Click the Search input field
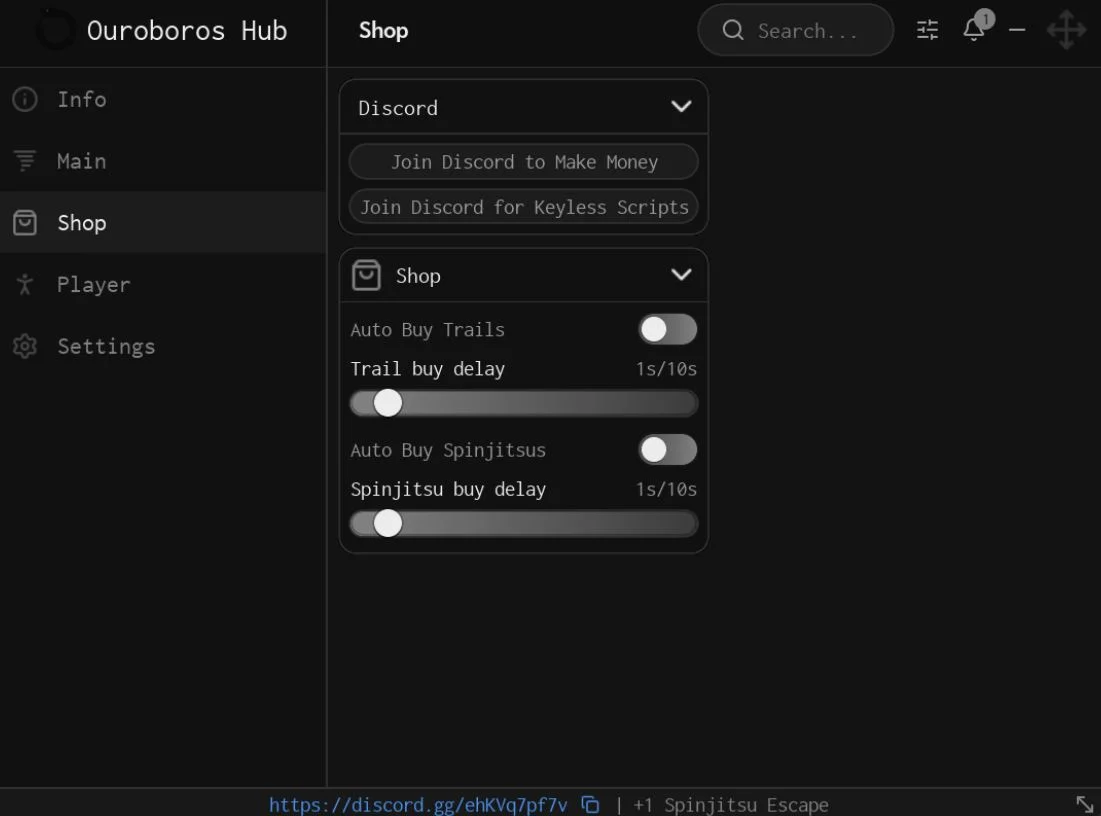 click(796, 30)
